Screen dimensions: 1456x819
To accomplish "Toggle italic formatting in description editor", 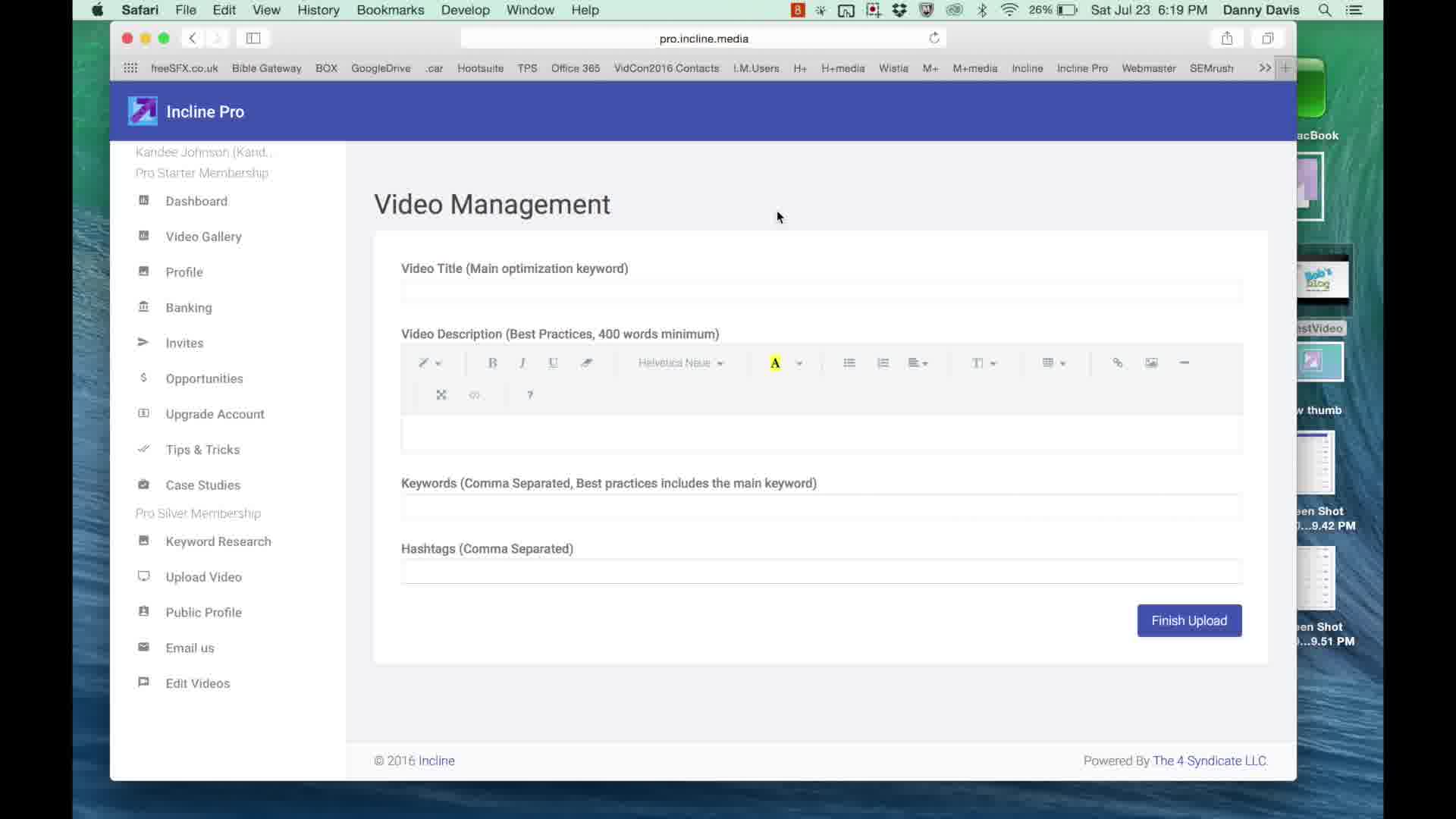I will 522,363.
